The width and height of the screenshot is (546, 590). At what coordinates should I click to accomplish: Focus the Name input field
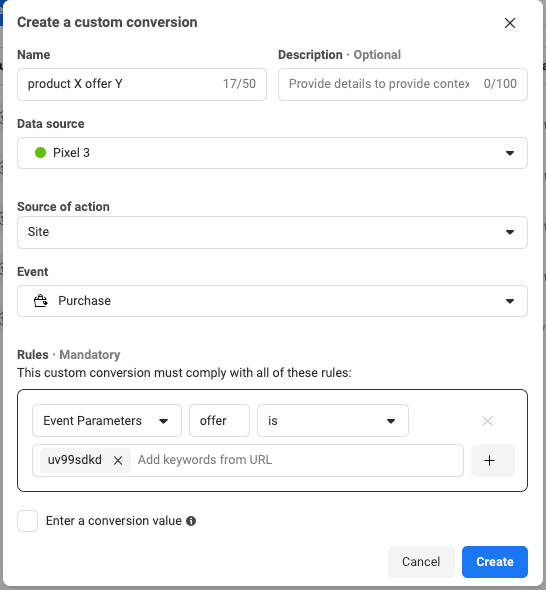click(x=142, y=84)
